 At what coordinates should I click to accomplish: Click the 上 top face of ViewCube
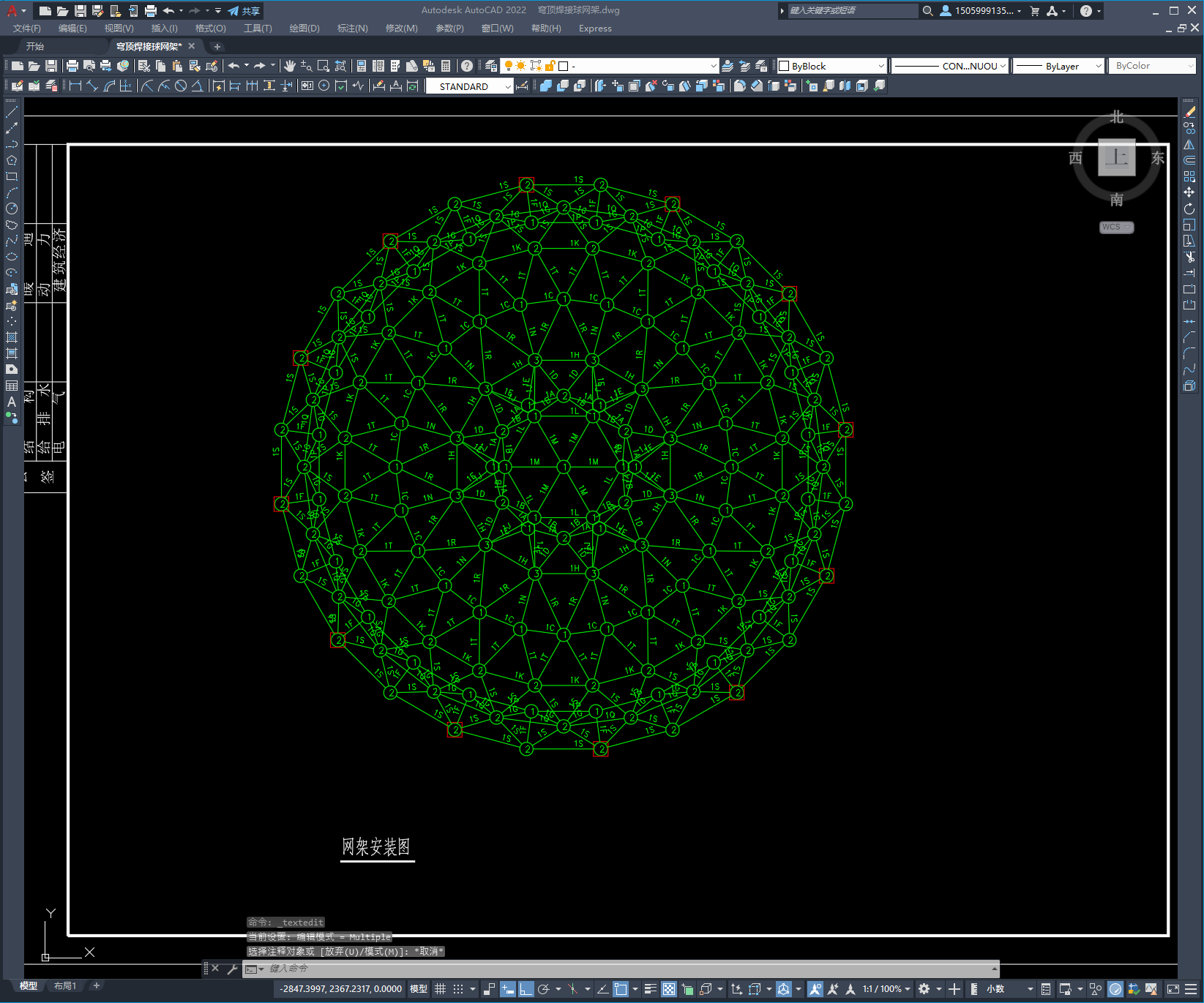1117,157
